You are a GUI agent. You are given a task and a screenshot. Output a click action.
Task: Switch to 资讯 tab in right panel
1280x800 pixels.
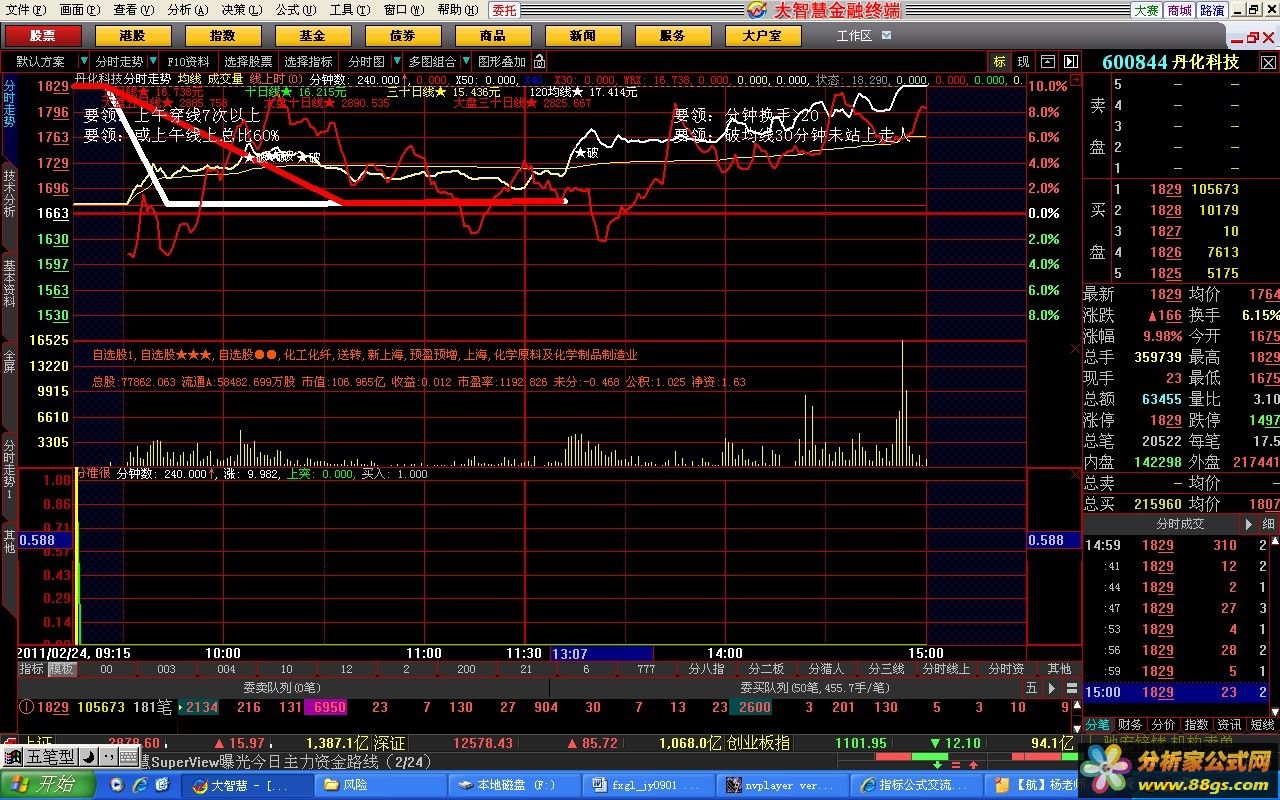(1229, 725)
